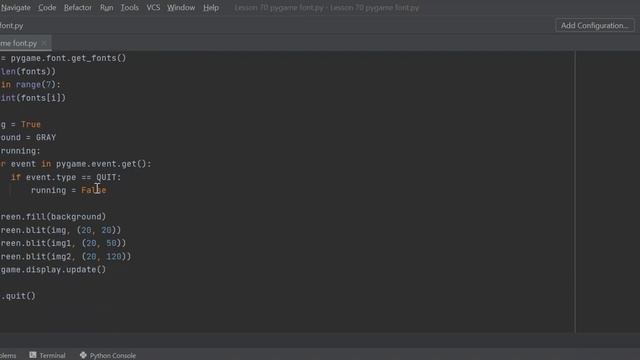Screen dimensions: 640x360
Task: Click the window title text
Action: [x=327, y=8]
